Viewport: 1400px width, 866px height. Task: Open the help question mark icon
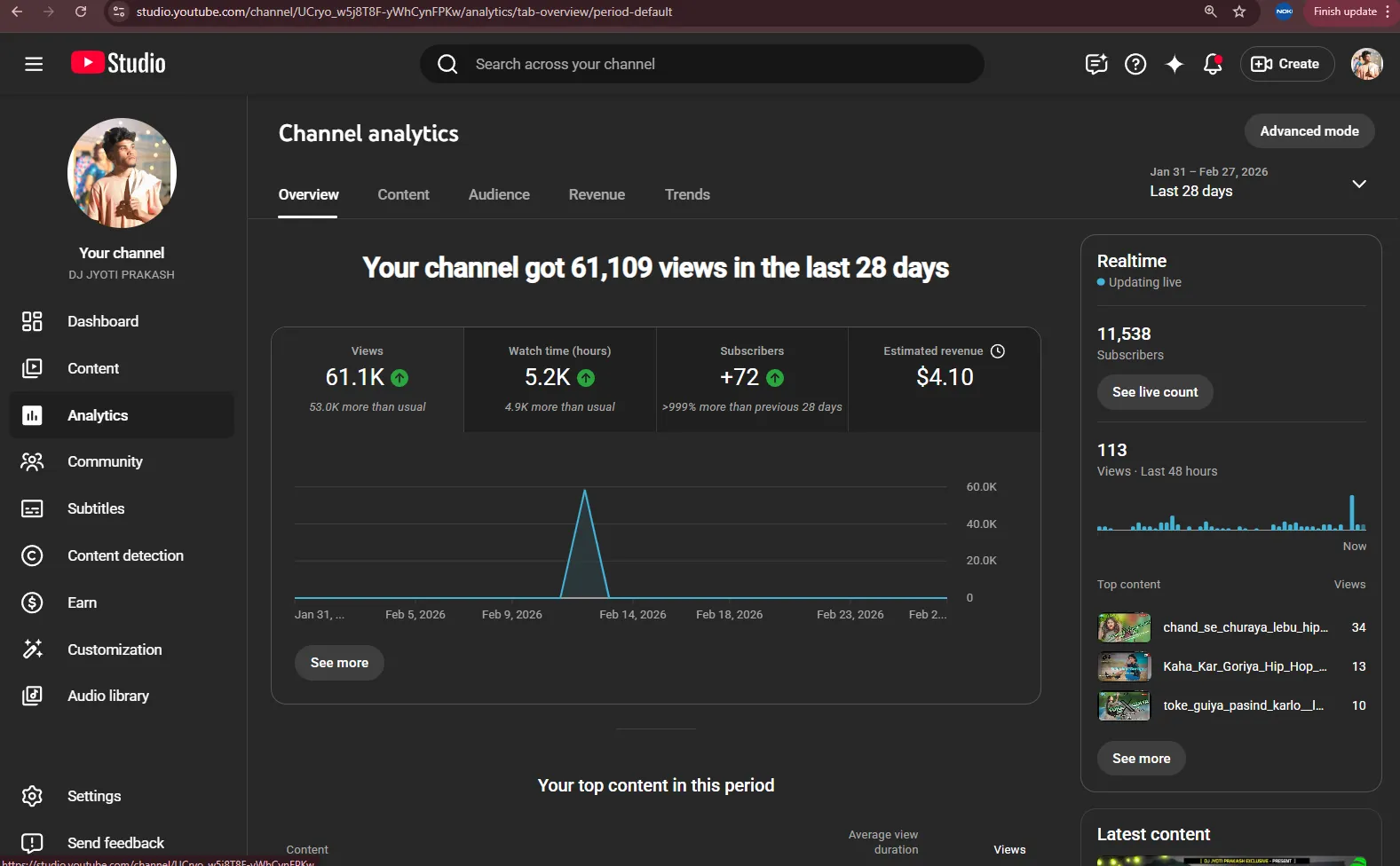[1135, 64]
